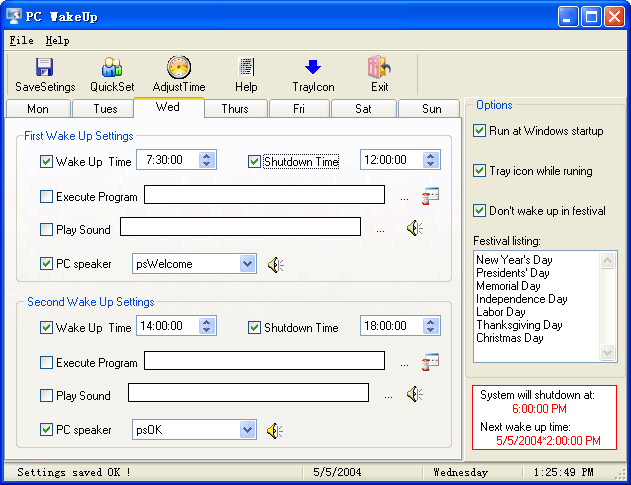The image size is (631, 485).
Task: Enable second Play Sound checkbox
Action: [x=46, y=395]
